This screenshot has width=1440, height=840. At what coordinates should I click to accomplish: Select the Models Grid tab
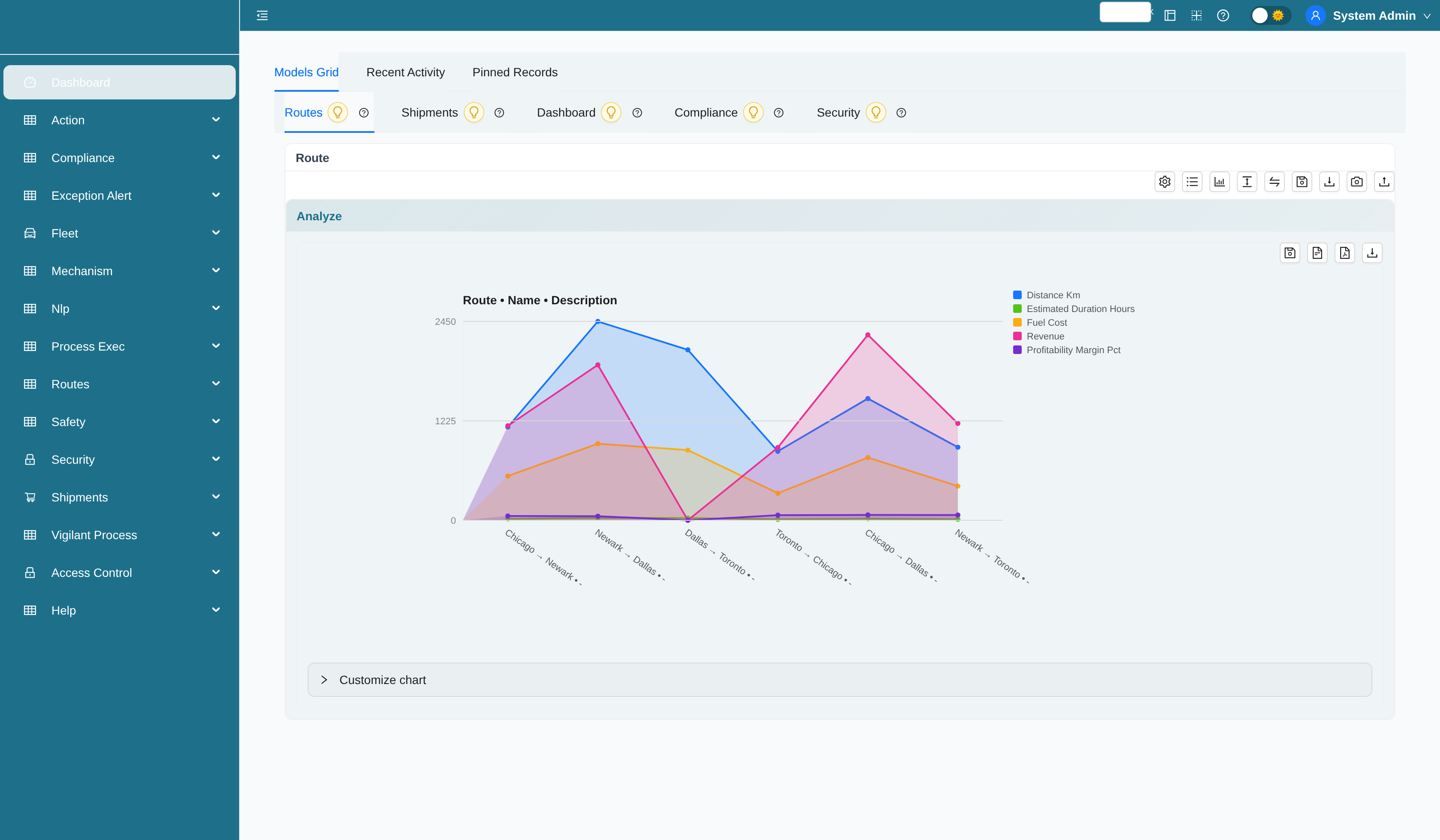(306, 72)
